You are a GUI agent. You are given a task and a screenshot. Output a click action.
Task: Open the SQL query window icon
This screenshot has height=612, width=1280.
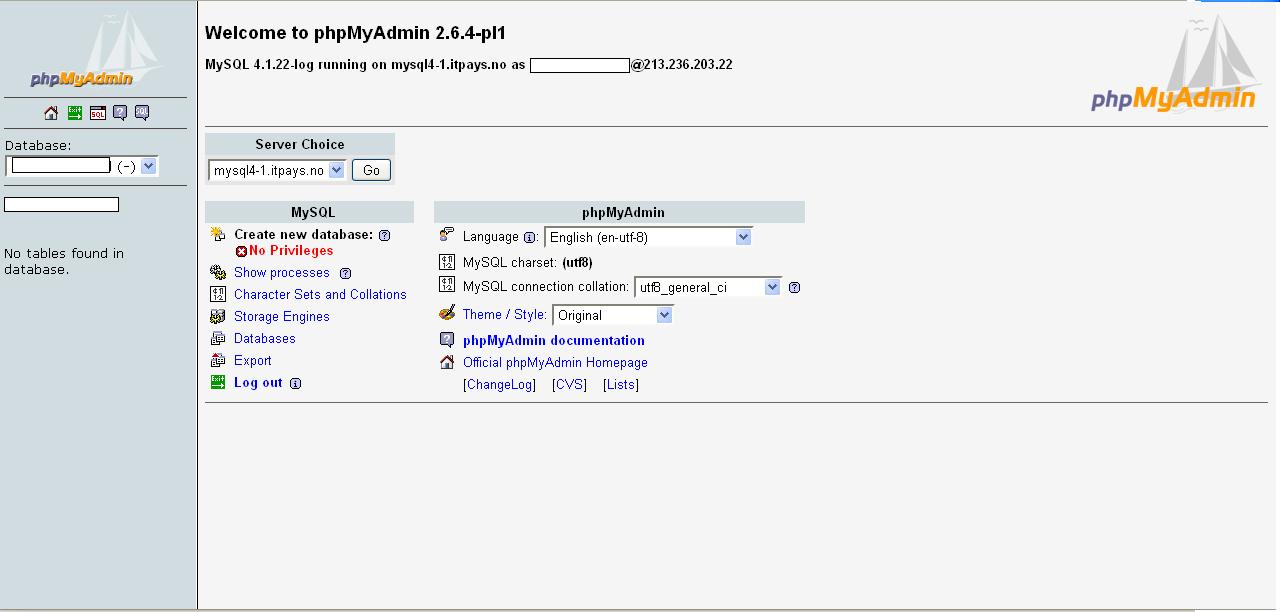[x=98, y=113]
